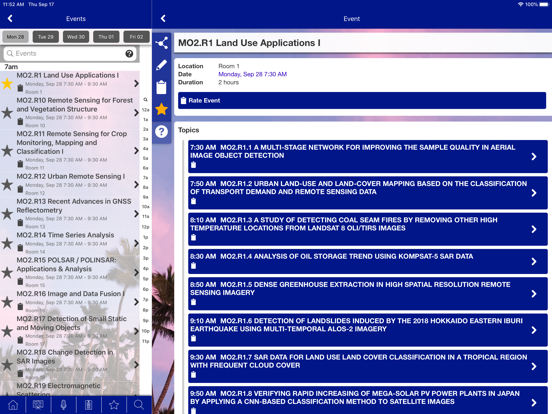Tap clipboard icon under MO2.R1.7 topic
The height and width of the screenshot is (414, 552).
coord(193,375)
